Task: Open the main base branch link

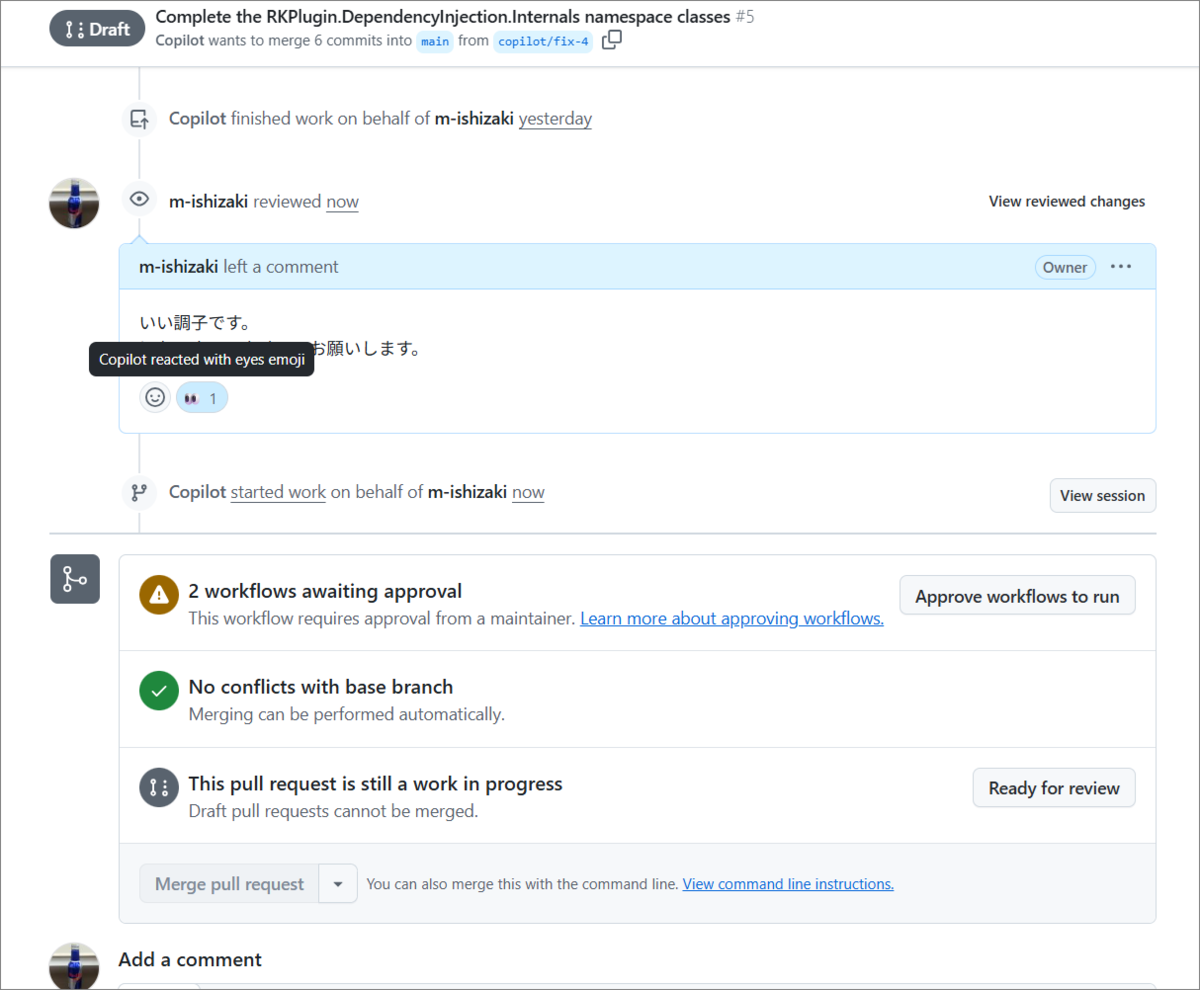Action: 435,42
